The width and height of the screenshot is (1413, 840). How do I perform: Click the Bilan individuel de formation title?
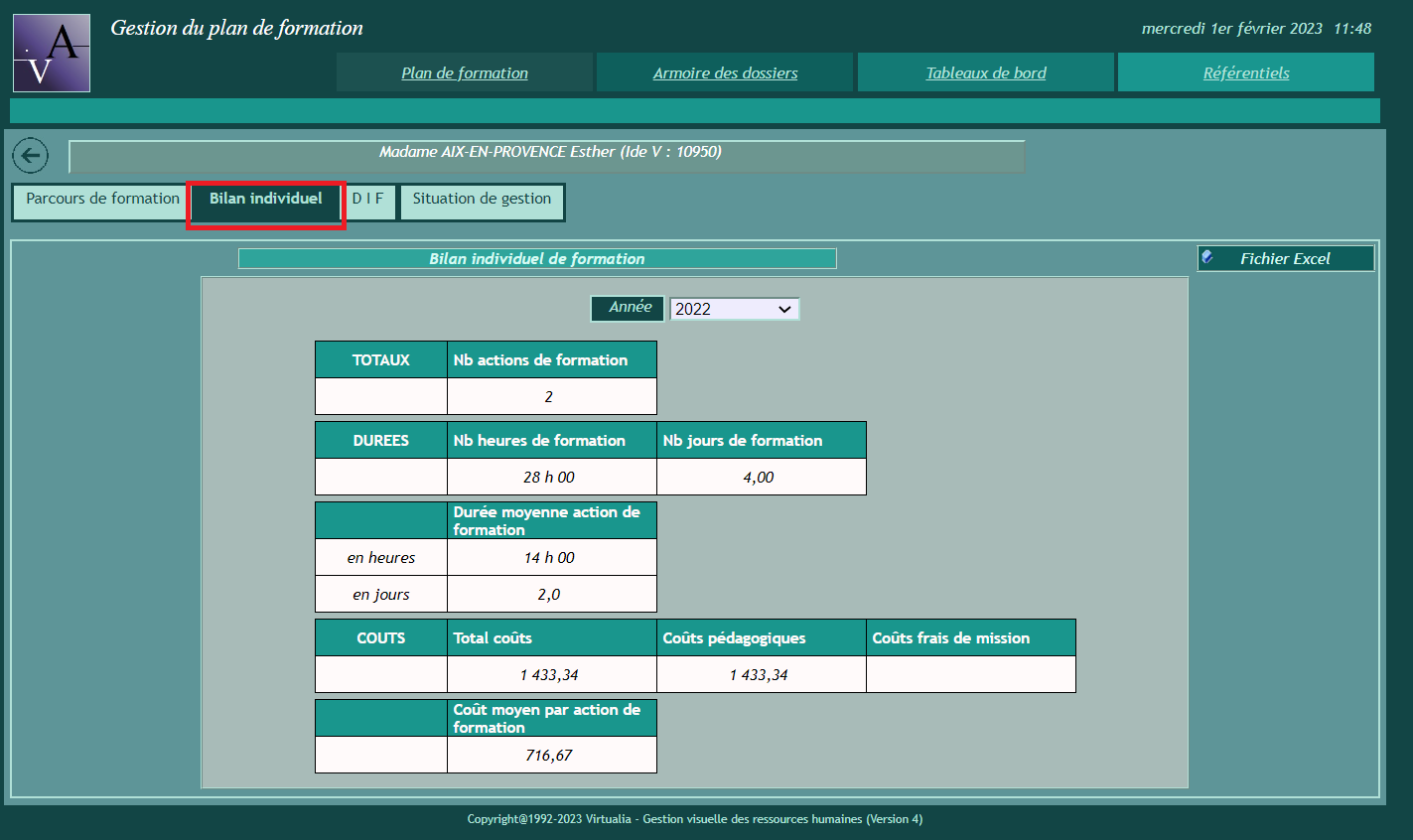tap(537, 259)
